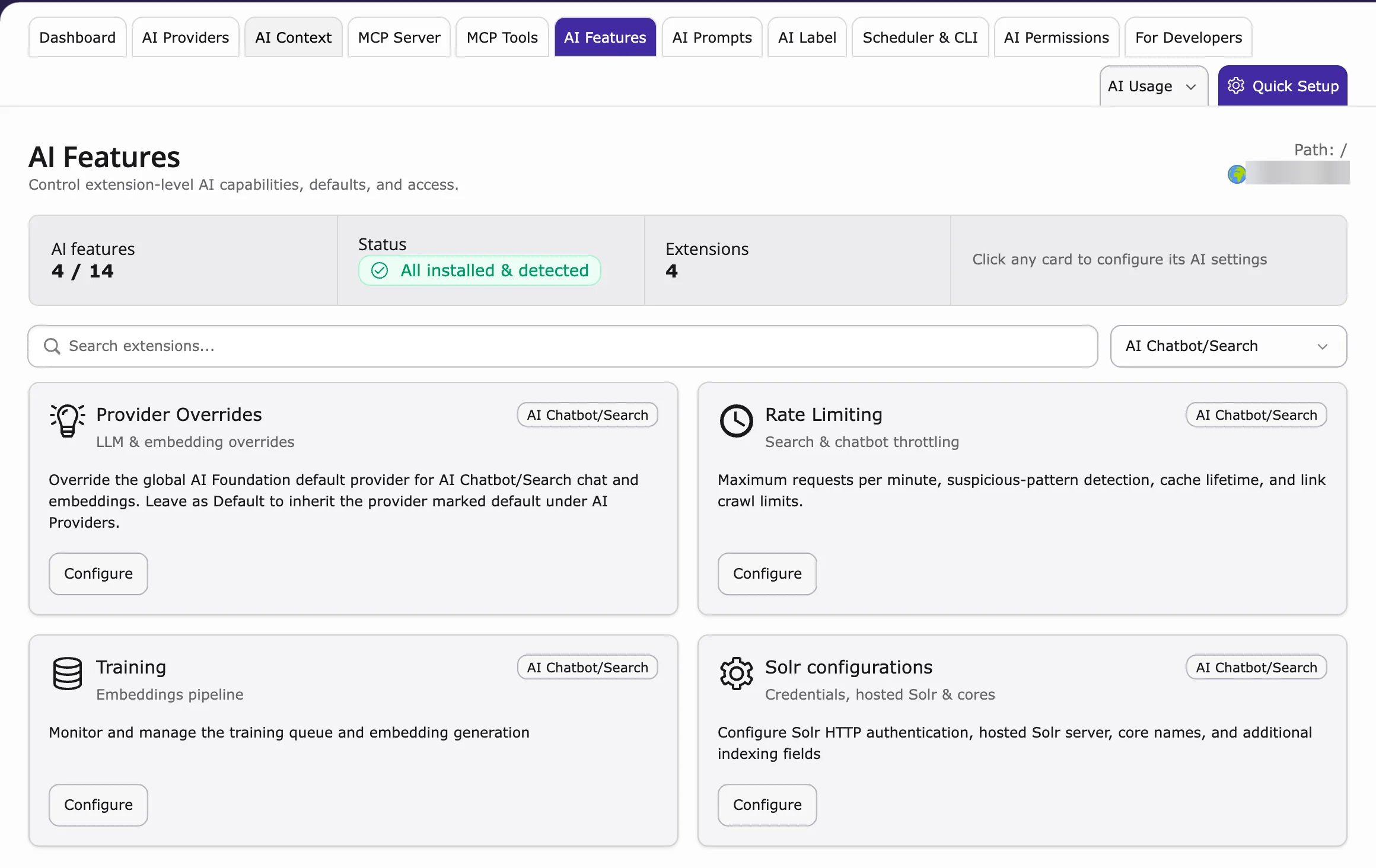Click the Provider Overrides card title
1376x868 pixels.
179,414
